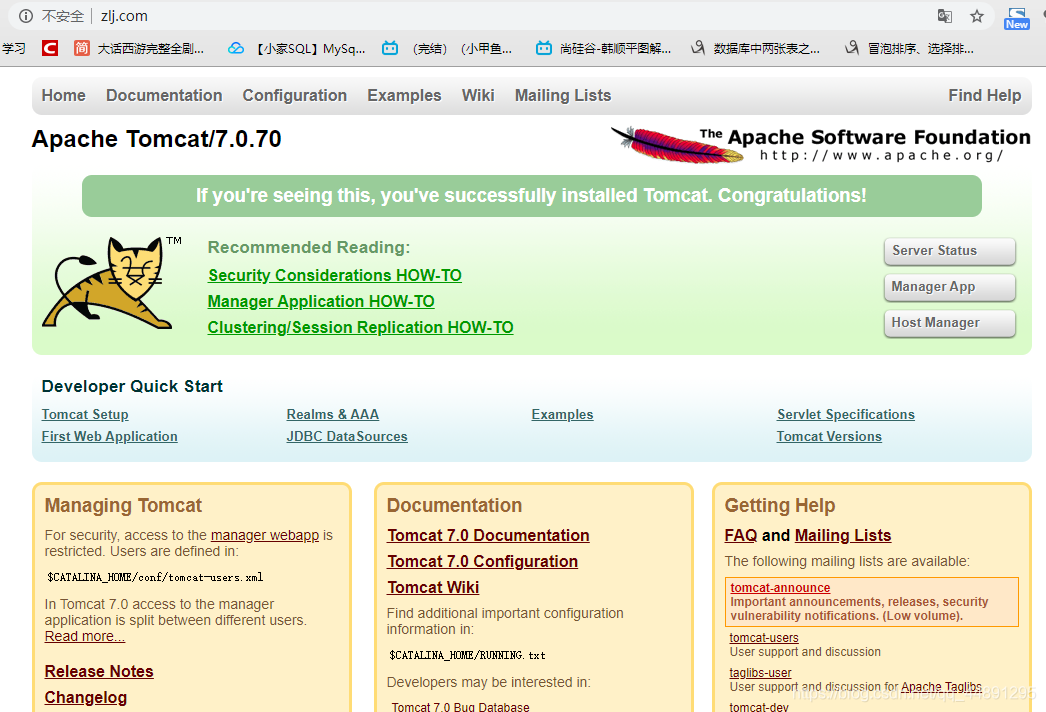Viewport: 1046px width, 712px height.
Task: Open the Tomcat 7.0 Bug Database link
Action: 460,706
